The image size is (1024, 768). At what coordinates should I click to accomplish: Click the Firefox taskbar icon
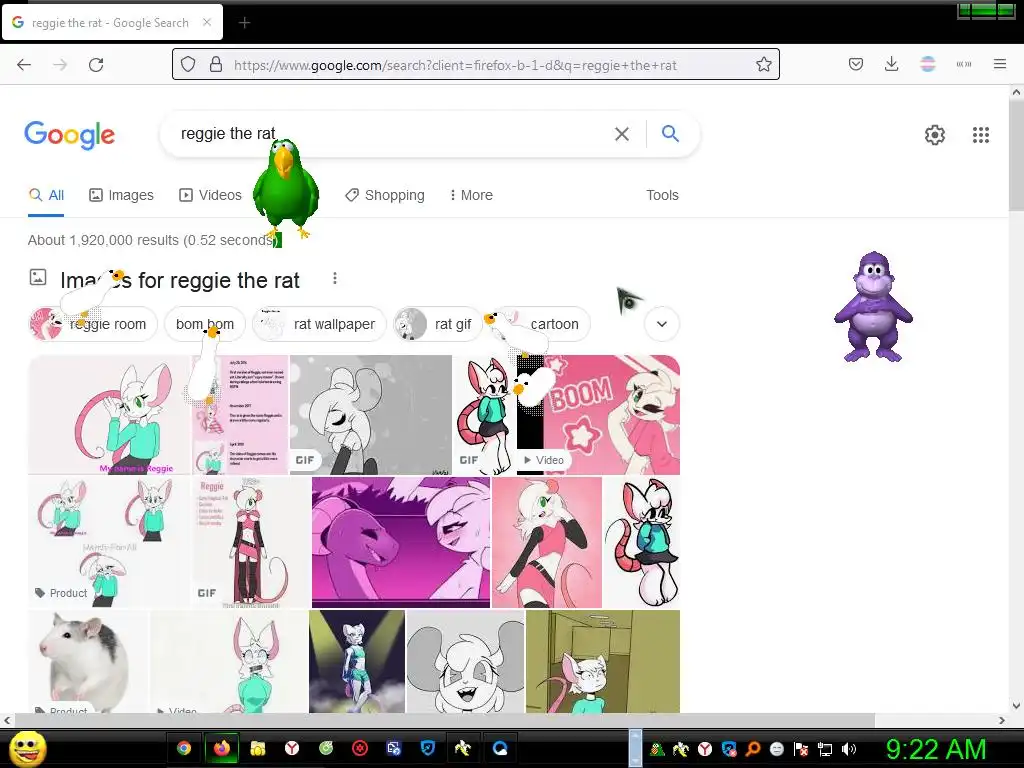221,748
